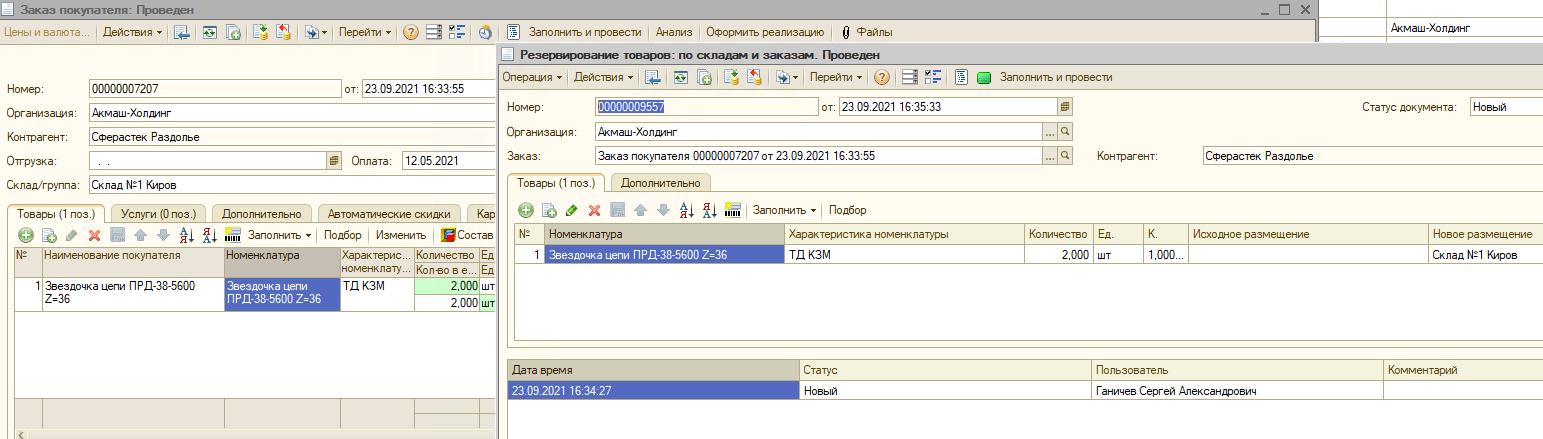1543x439 pixels.
Task: Click the clock icon in Заказ покупателя toolbar
Action: pyautogui.click(x=485, y=32)
